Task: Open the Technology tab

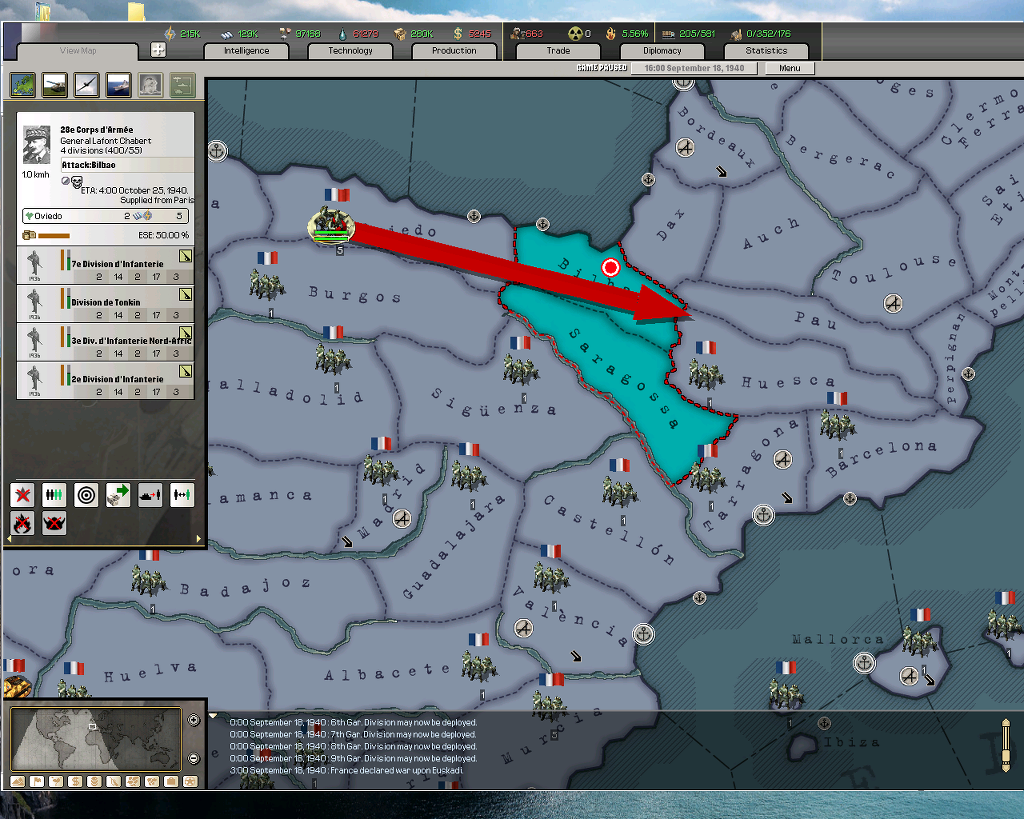Action: click(350, 51)
